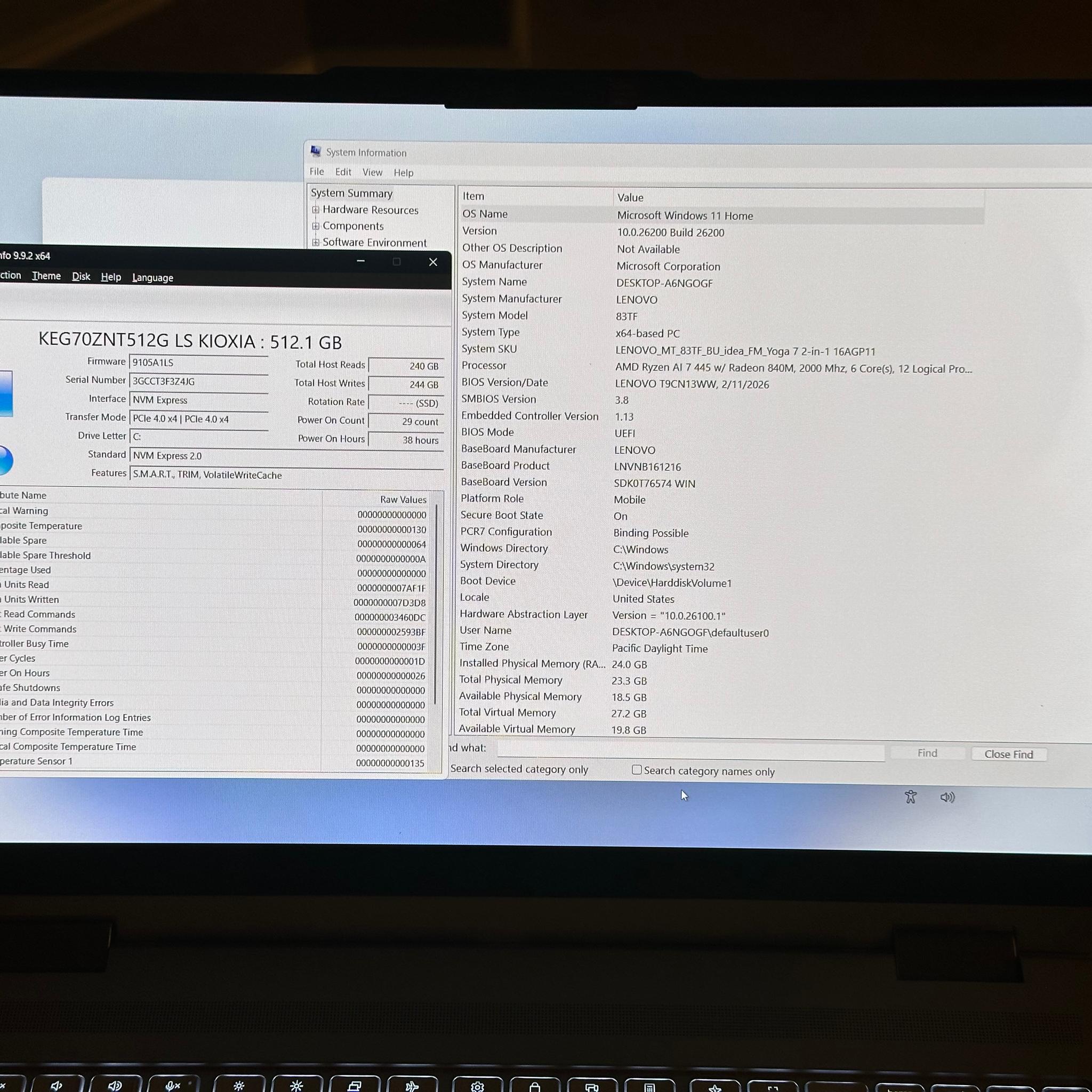Enable Search category names only checkbox
This screenshot has width=1092, height=1092.
(x=637, y=770)
